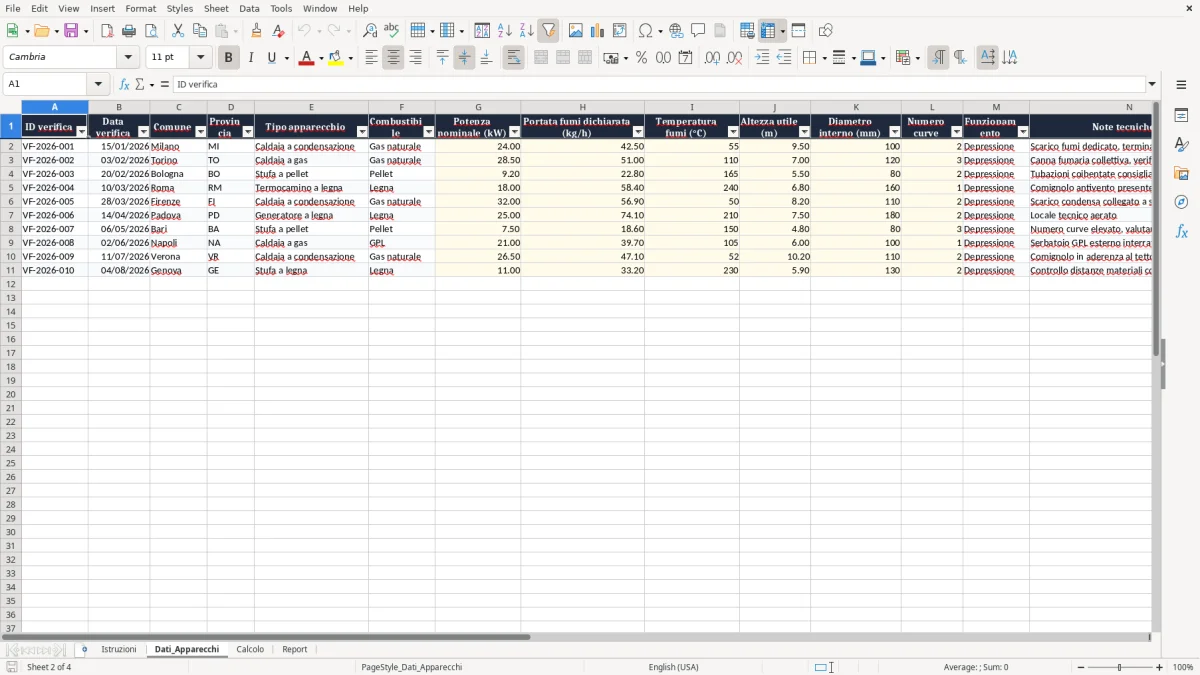Viewport: 1200px width, 675px height.
Task: Add a decimal place
Action: (712, 58)
